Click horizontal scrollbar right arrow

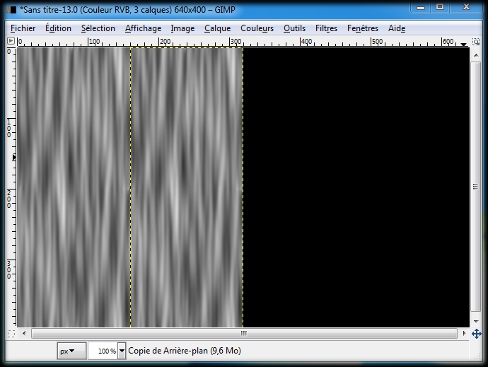[464, 333]
